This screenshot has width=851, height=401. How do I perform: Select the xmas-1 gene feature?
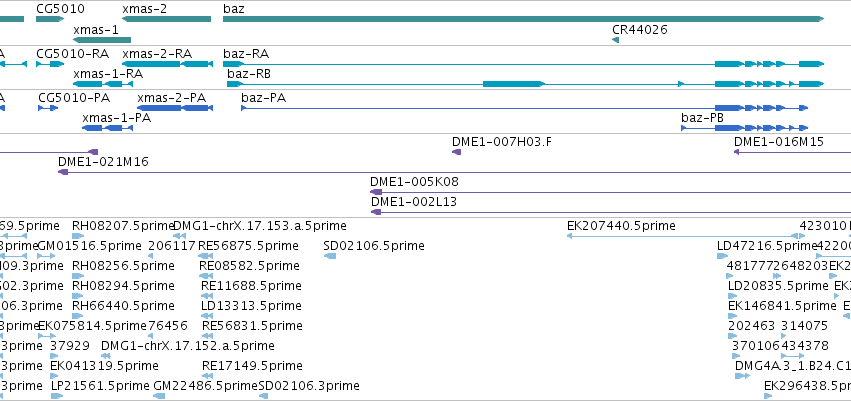coord(102,40)
